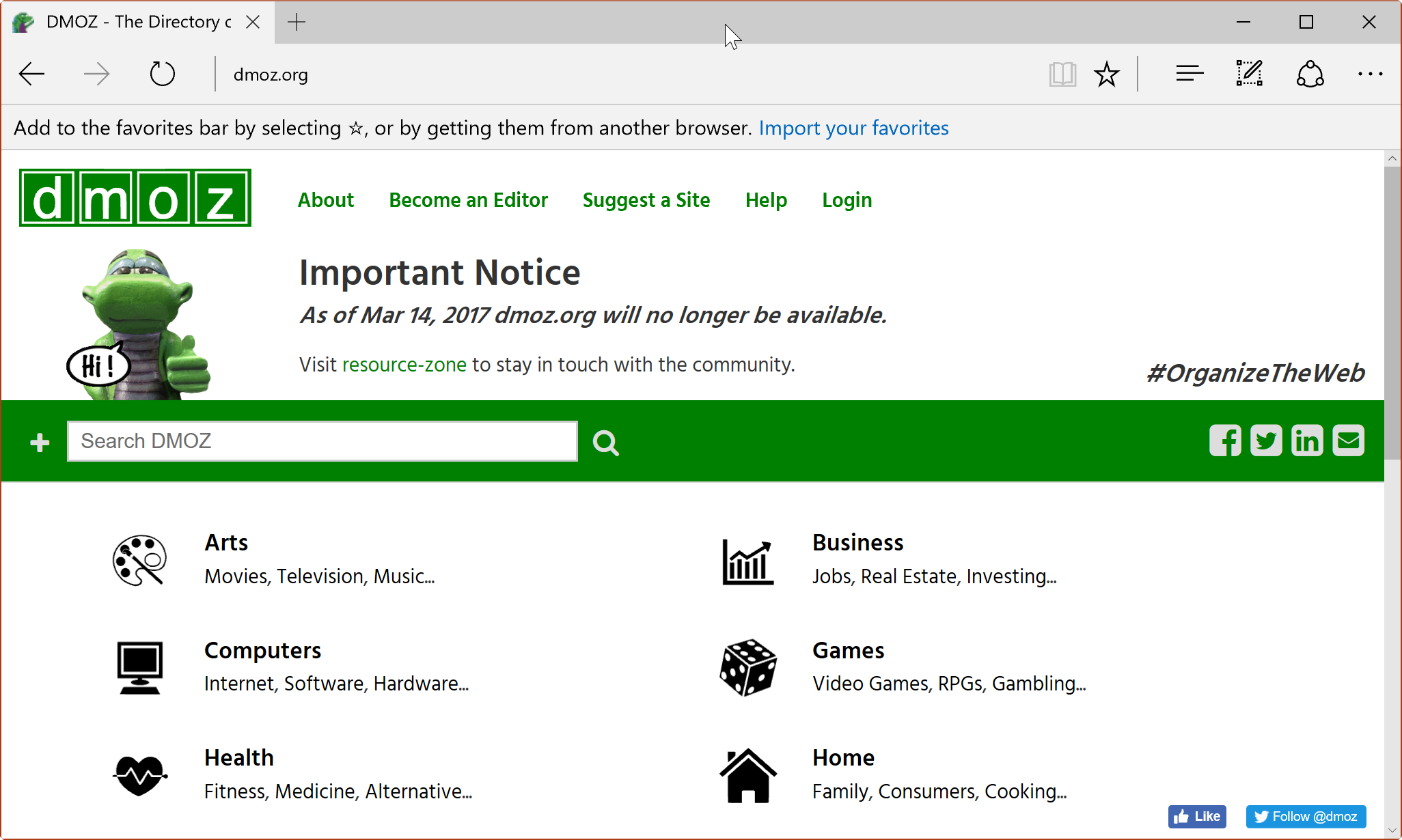Screen dimensions: 1402x840
Task: Open the Hub lines icon
Action: pos(1190,74)
